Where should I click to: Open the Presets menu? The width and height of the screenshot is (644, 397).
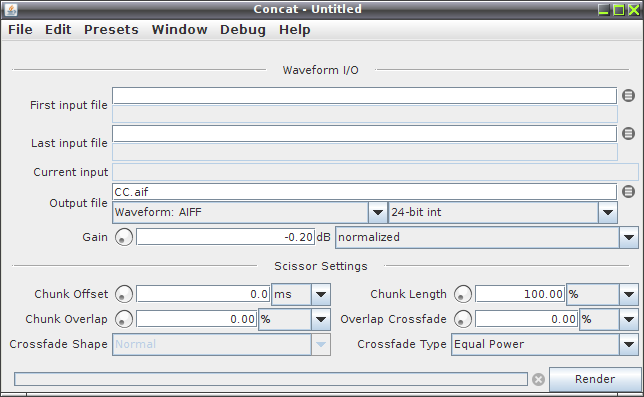[111, 30]
